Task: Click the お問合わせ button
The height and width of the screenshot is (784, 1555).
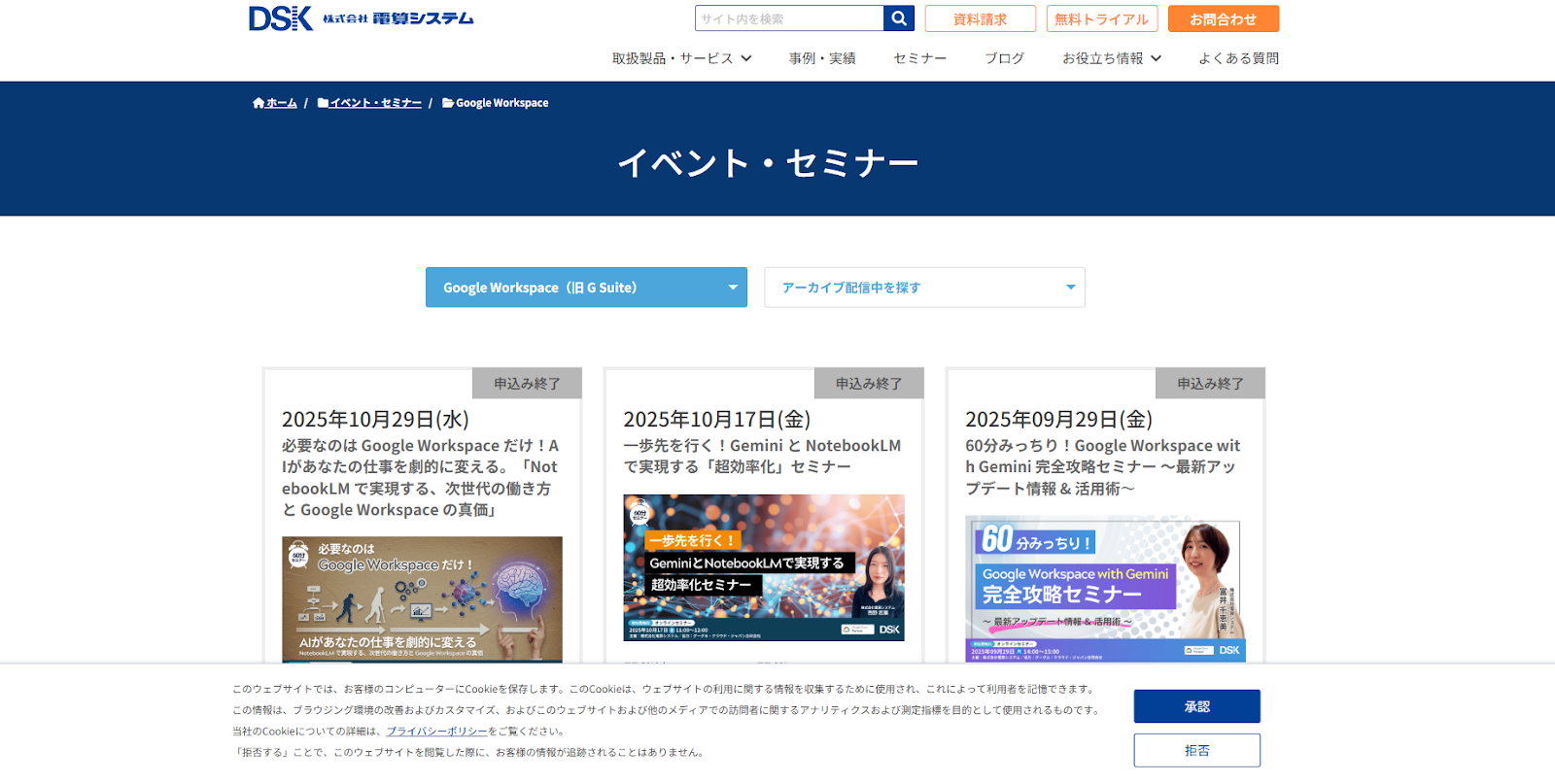Action: point(1224,18)
